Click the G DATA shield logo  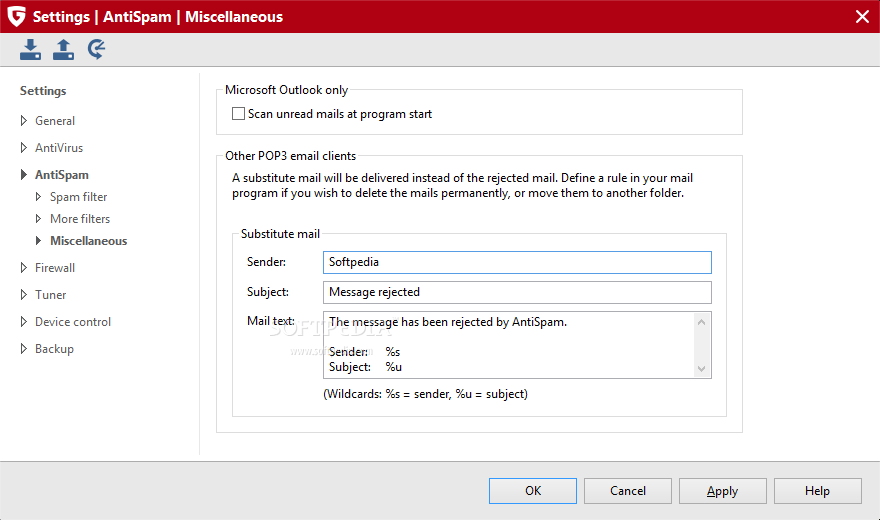(16, 16)
